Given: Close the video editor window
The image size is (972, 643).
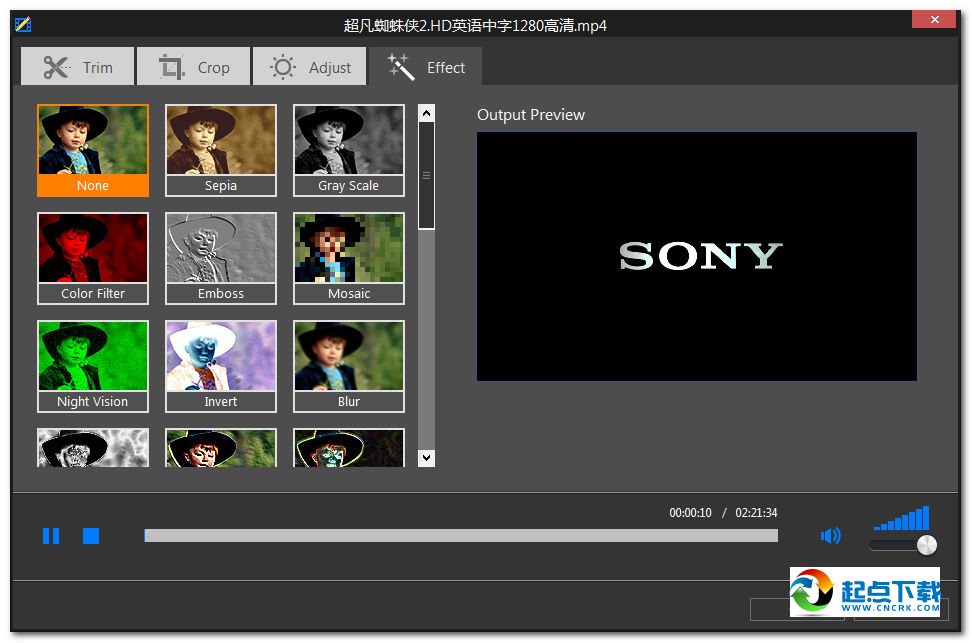Looking at the screenshot, I should coord(935,19).
